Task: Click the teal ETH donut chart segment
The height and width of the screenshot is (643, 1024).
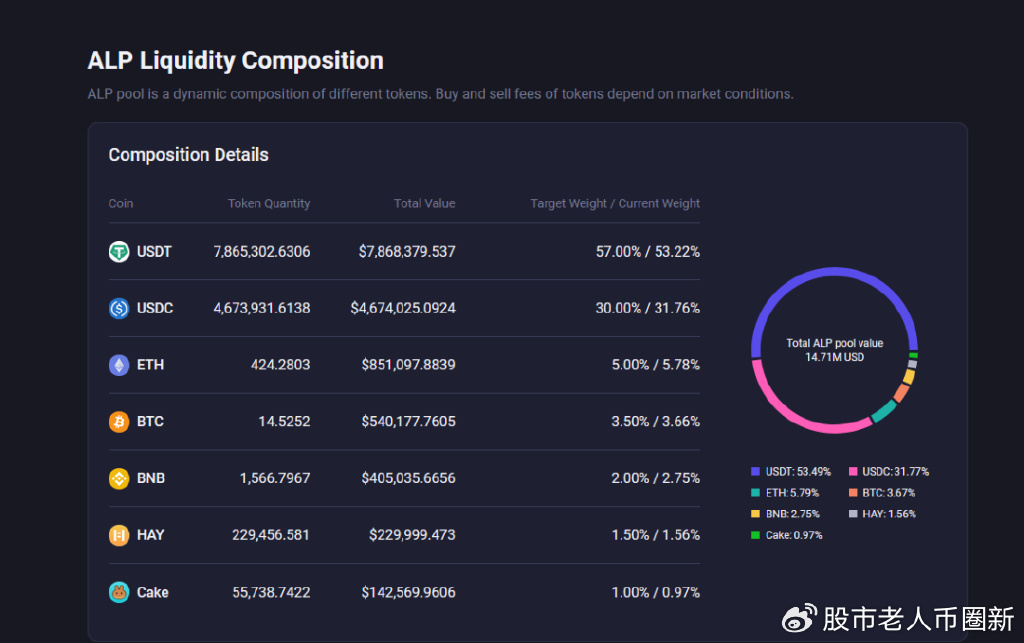Action: point(884,411)
